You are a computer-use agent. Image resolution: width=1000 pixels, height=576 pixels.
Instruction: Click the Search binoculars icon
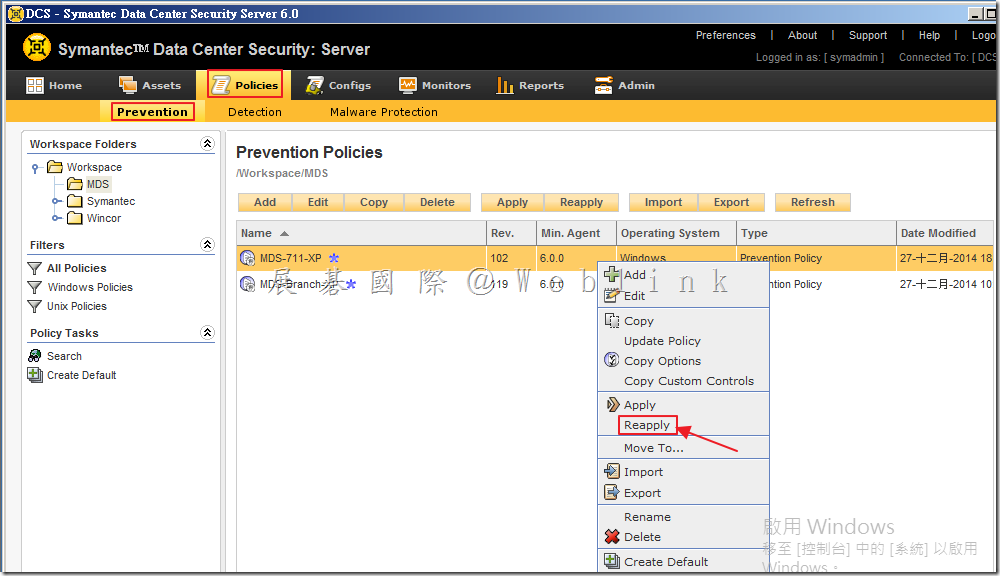(34, 355)
